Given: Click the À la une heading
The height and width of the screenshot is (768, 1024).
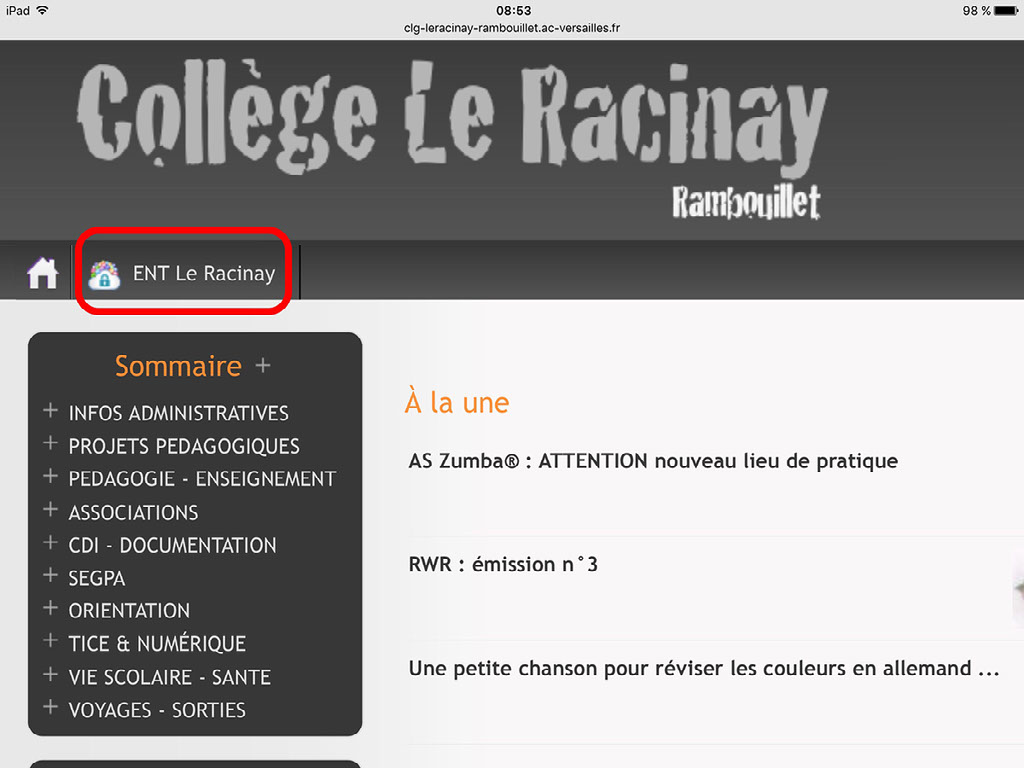Looking at the screenshot, I should tap(456, 402).
